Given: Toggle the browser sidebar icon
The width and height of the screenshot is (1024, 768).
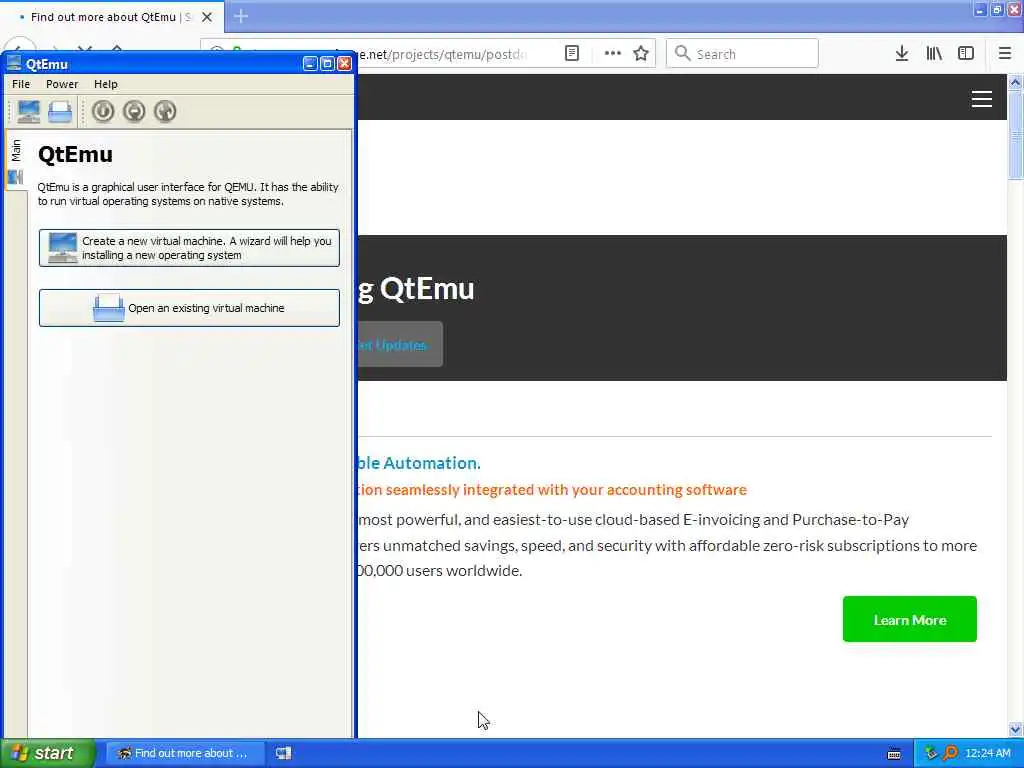Looking at the screenshot, I should (x=966, y=54).
